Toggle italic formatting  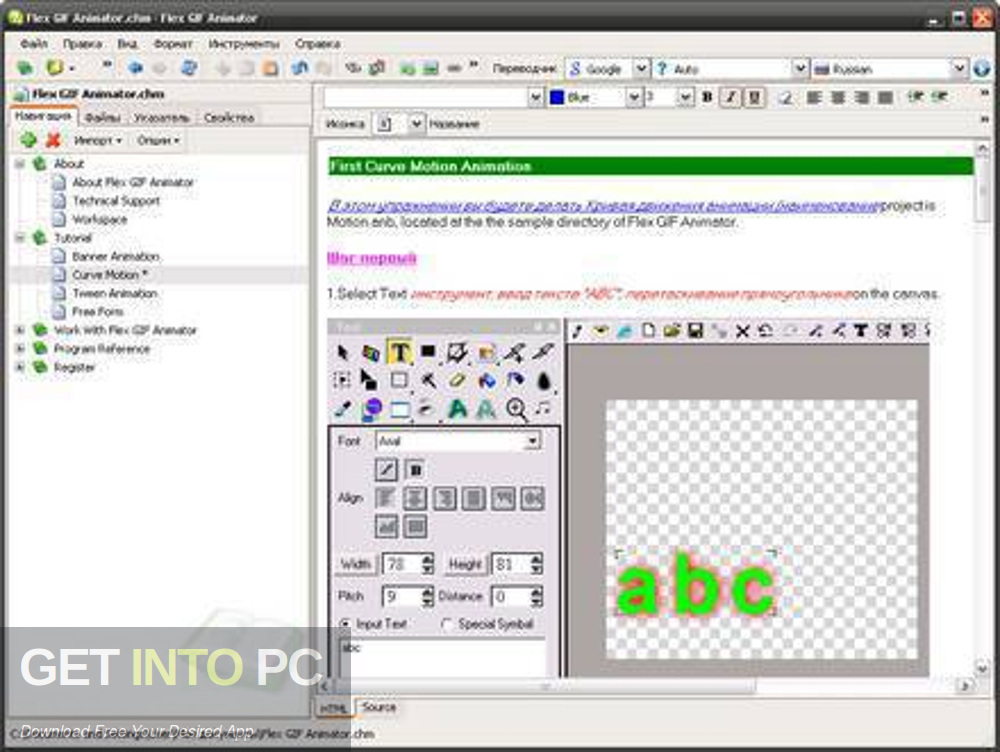click(x=731, y=98)
